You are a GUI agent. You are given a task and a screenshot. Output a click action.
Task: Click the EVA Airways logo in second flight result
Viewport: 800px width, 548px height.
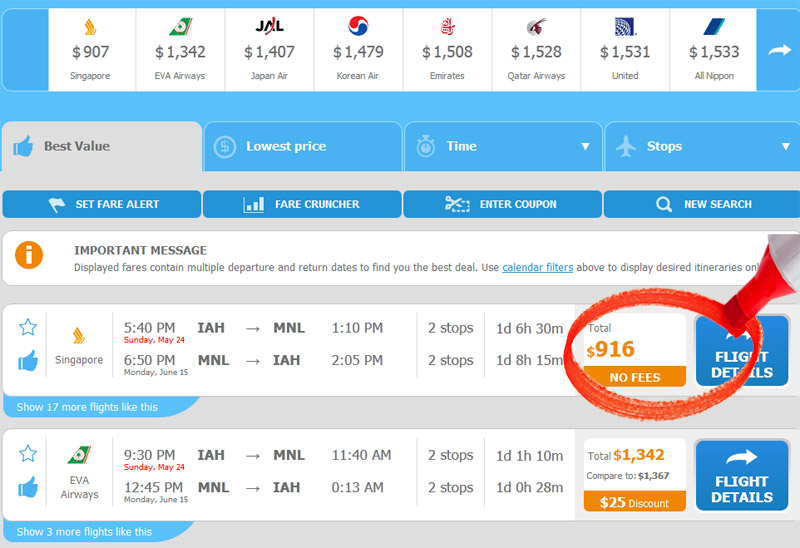point(79,455)
